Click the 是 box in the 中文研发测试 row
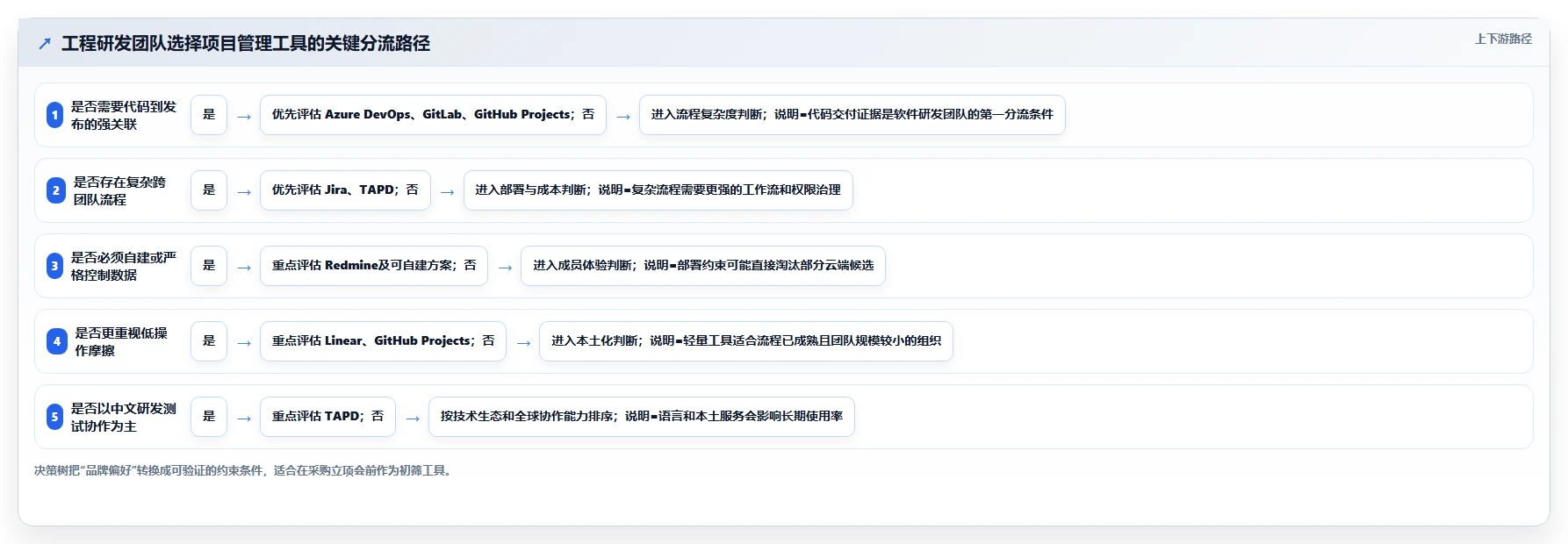The image size is (1568, 544). coord(209,417)
